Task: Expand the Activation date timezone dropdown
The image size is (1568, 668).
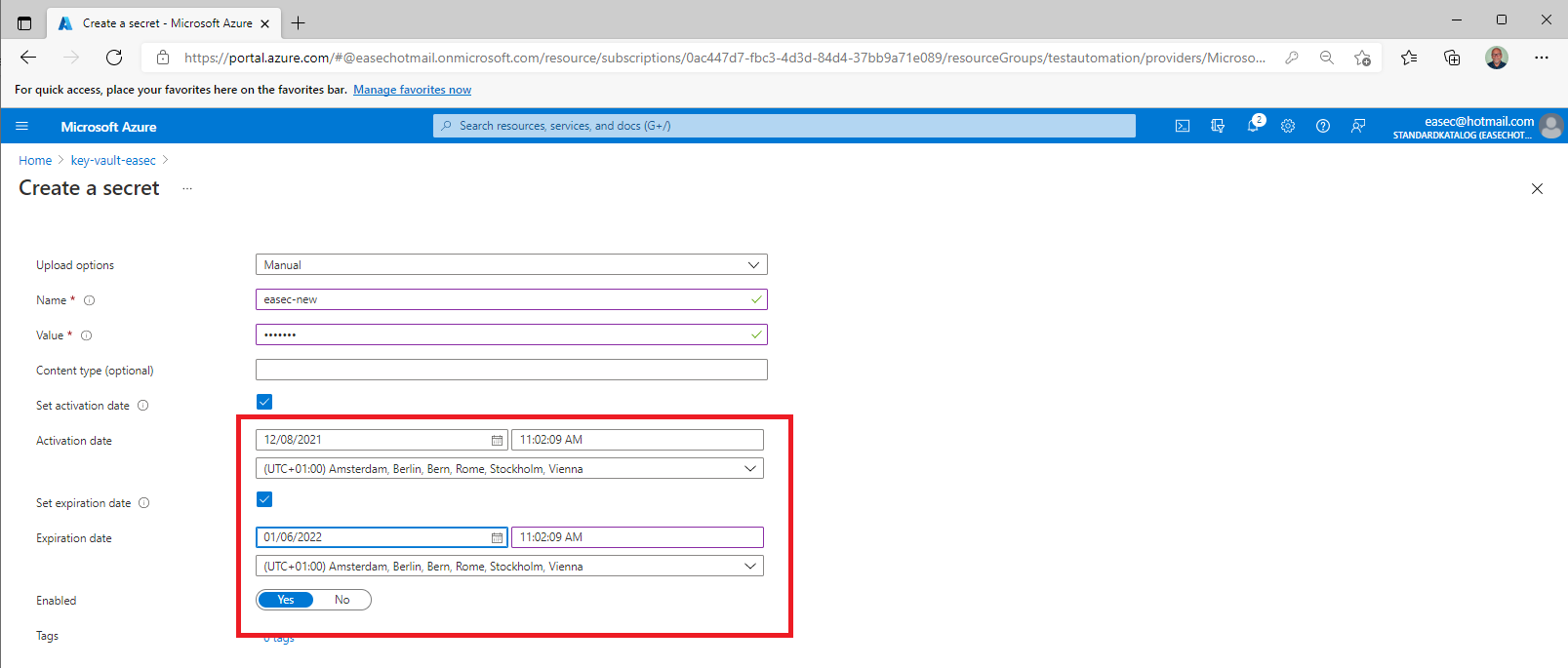Action: pos(508,469)
